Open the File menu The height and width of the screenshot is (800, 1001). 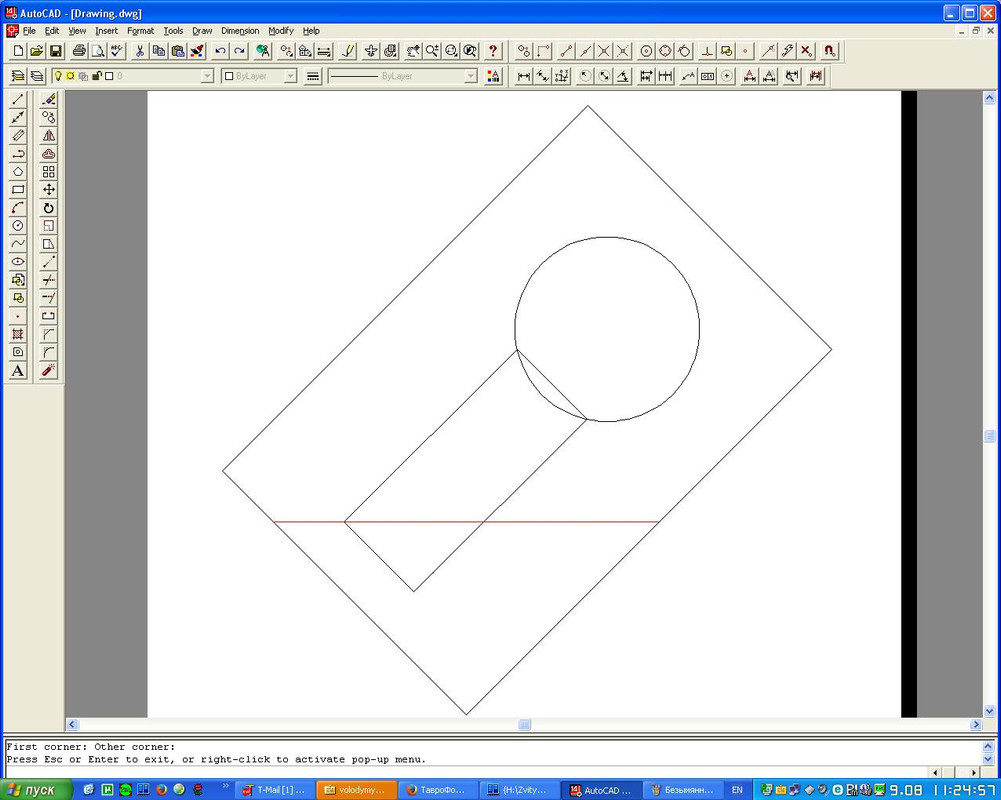(29, 31)
